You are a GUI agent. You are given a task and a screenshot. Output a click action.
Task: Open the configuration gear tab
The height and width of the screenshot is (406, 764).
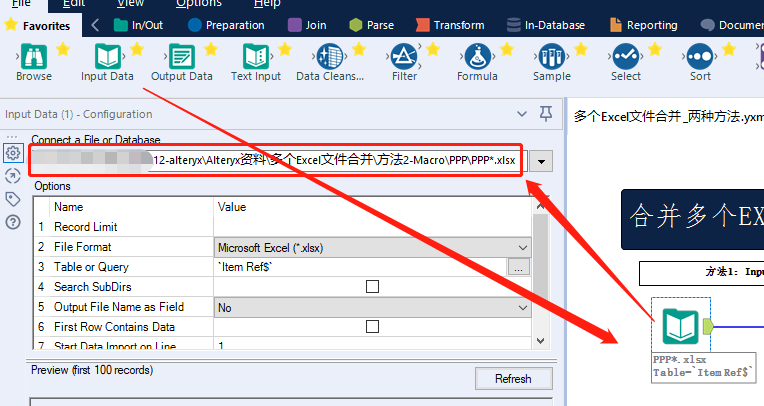[13, 153]
